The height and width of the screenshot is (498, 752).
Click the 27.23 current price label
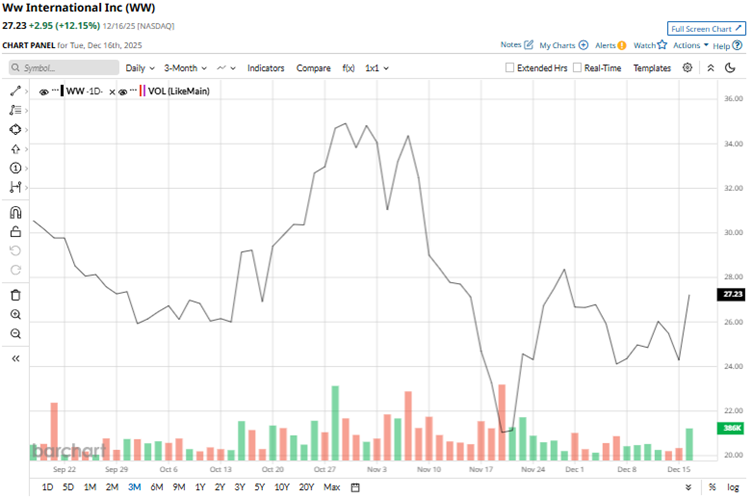[x=731, y=294]
